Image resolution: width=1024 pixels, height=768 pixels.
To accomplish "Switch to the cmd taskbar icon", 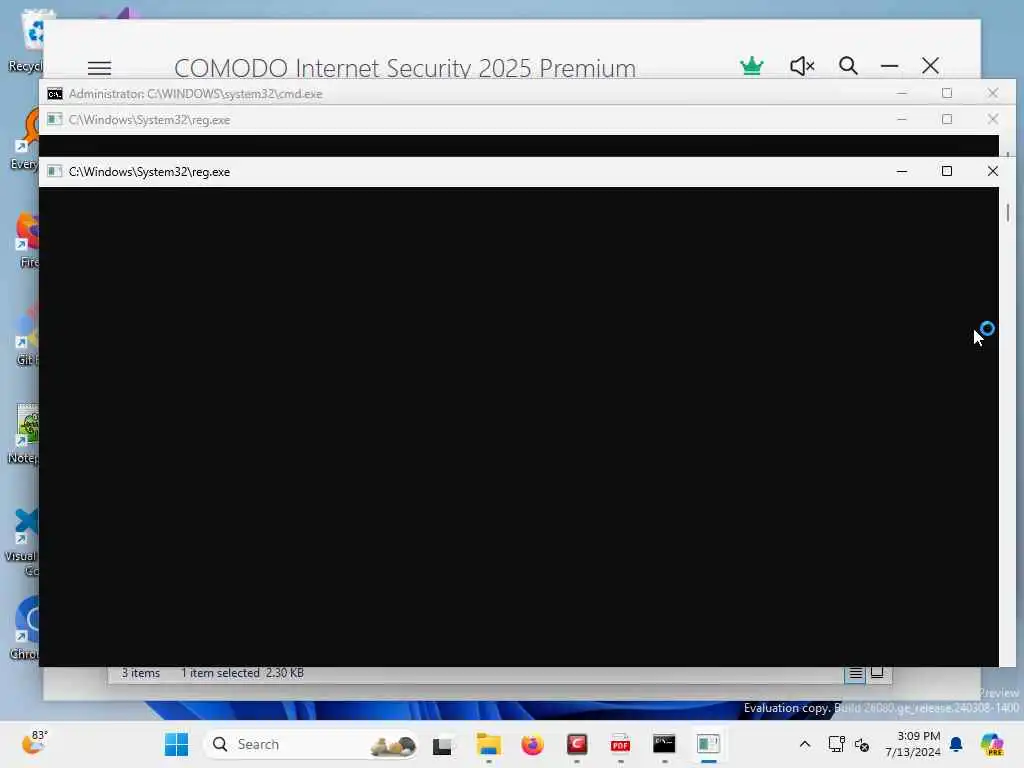I will (x=664, y=744).
